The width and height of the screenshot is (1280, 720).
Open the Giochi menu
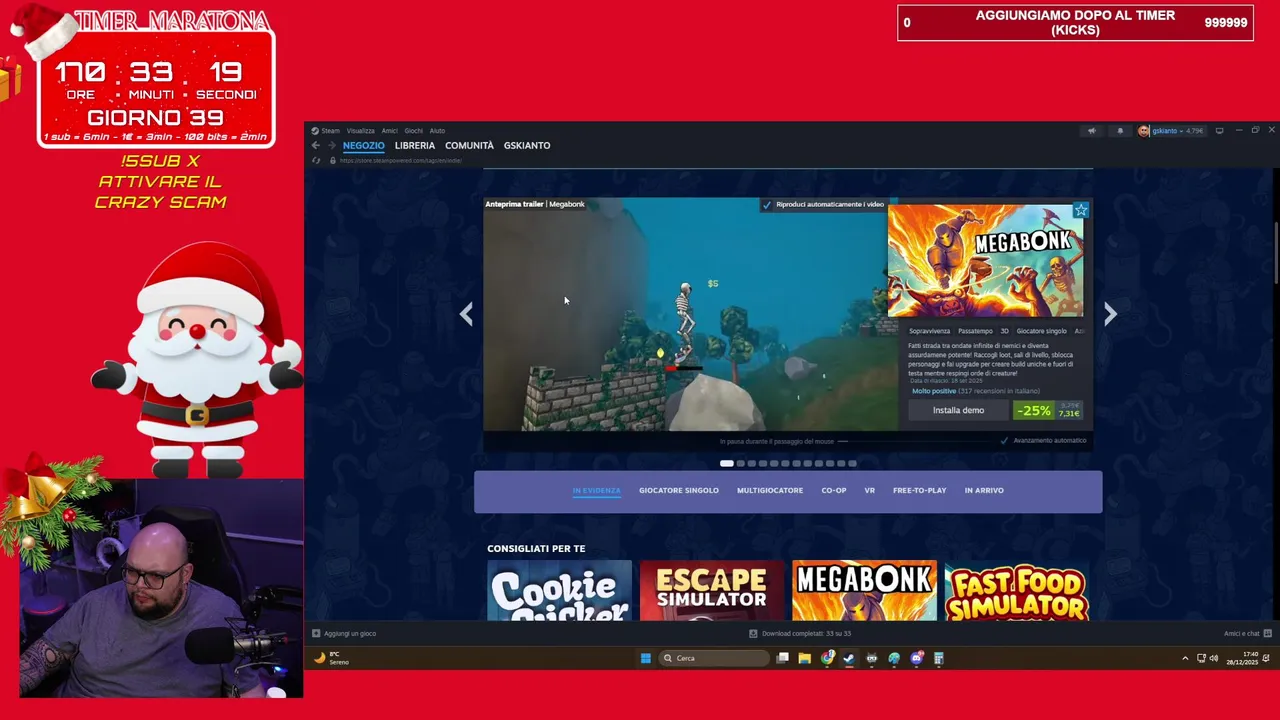pos(413,131)
